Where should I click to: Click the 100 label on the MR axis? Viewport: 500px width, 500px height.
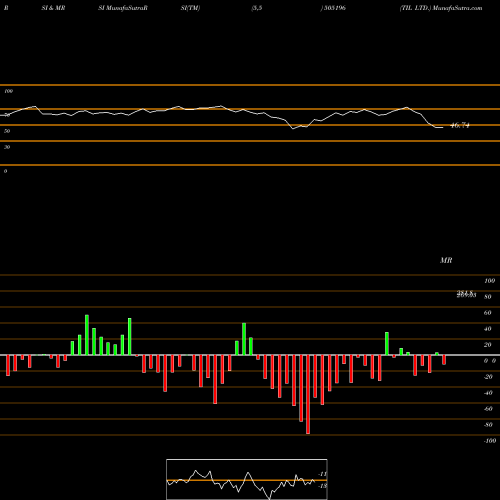click(489, 281)
